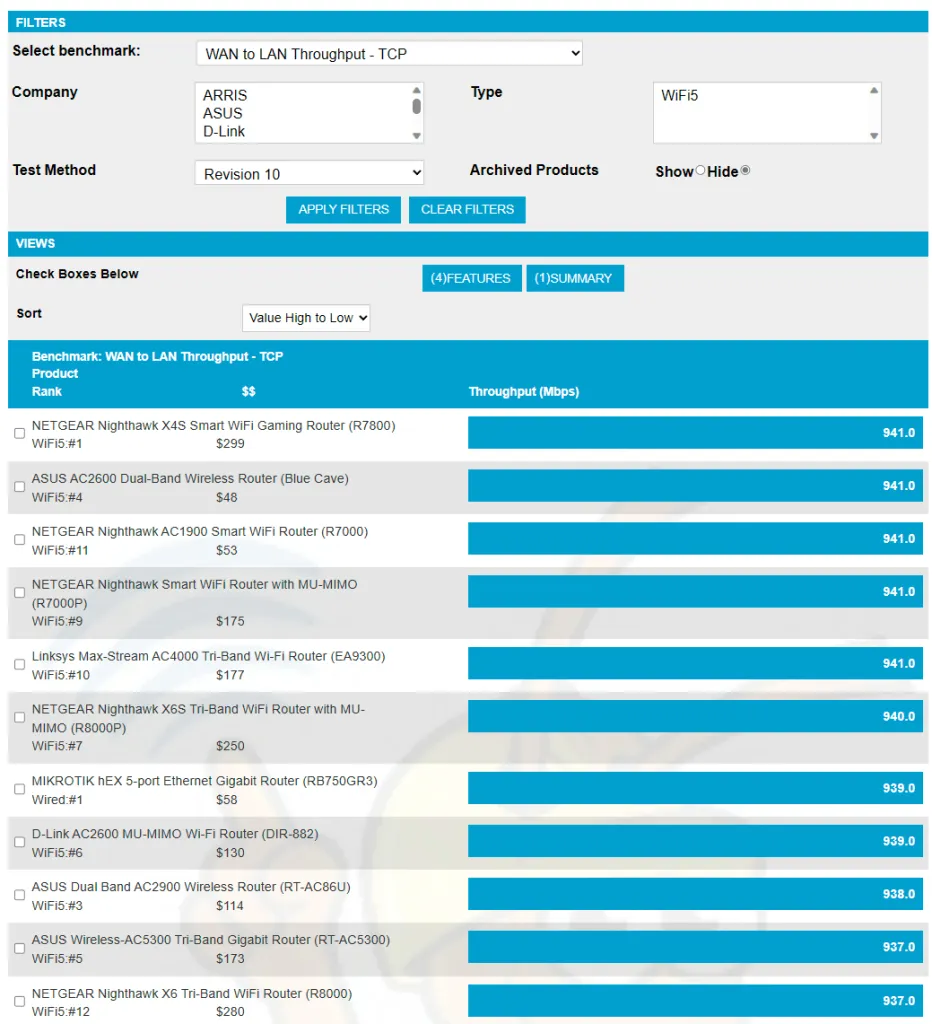
Task: Select the Hide archived products radio button
Action: (745, 171)
